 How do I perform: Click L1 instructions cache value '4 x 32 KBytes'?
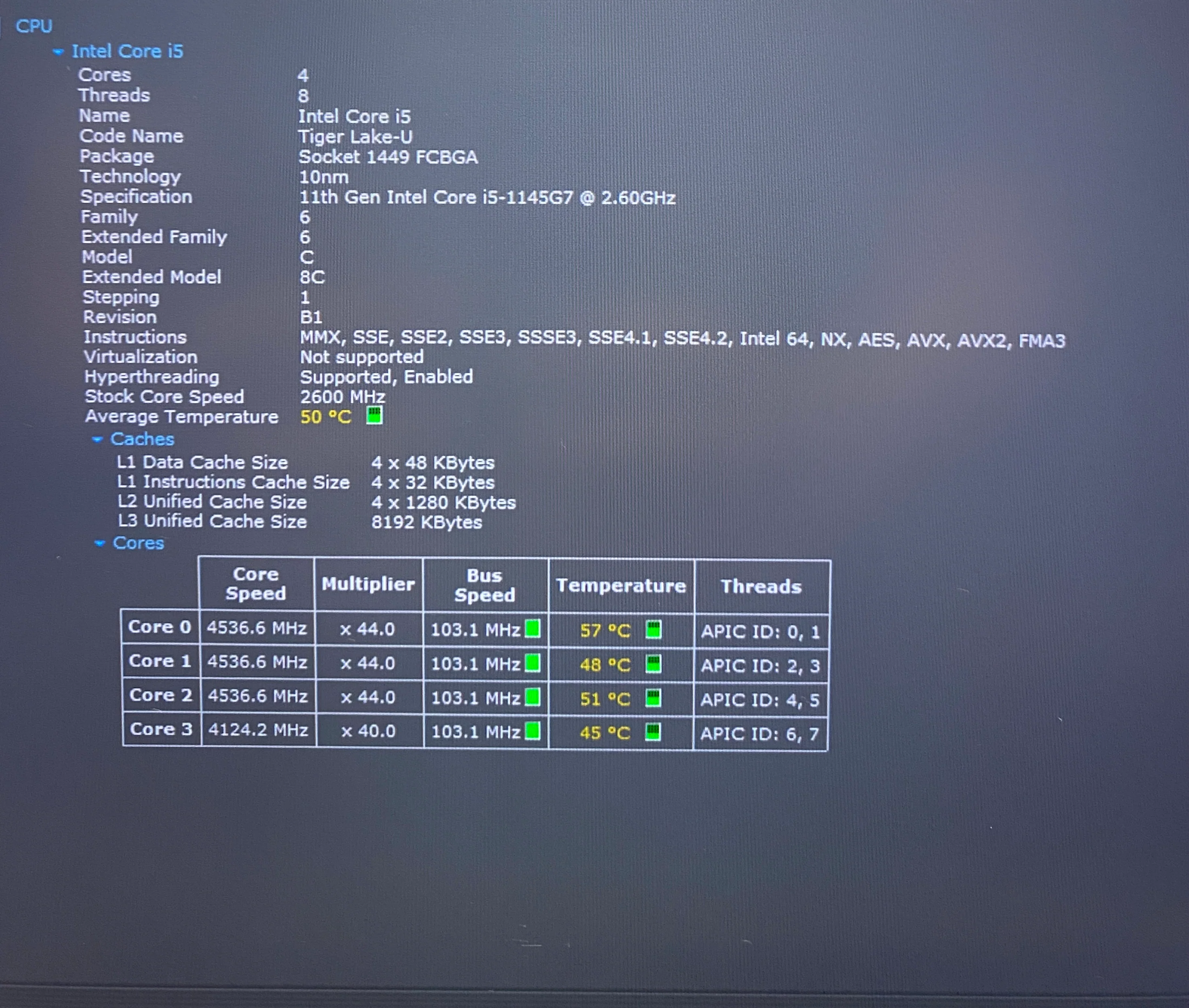coord(433,483)
